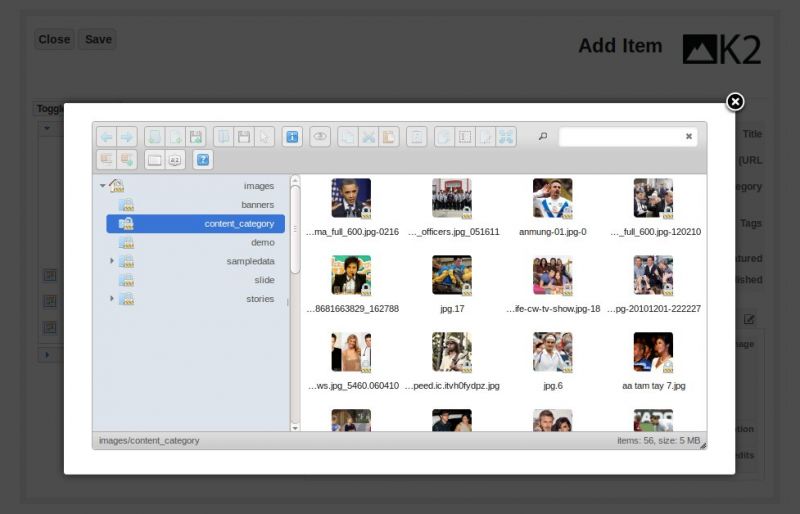Expand the stories folder arrow

coord(112,298)
